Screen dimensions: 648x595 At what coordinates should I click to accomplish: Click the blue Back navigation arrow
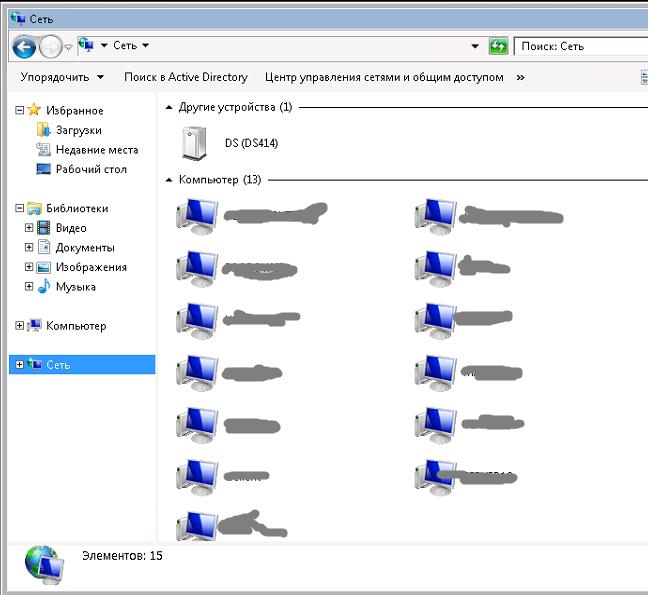coord(24,46)
